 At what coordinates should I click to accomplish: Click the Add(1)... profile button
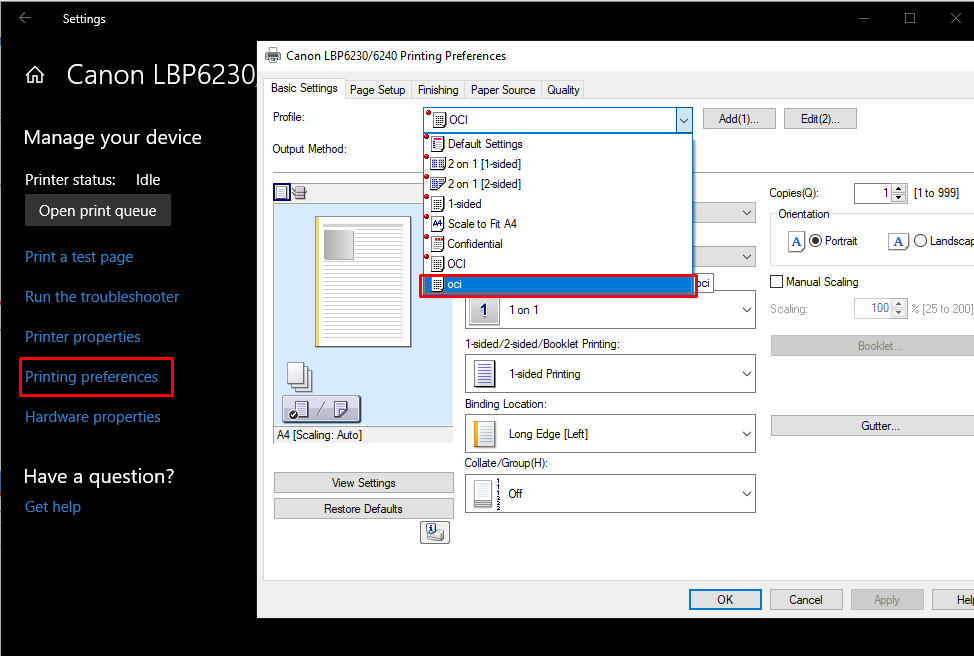(x=739, y=119)
